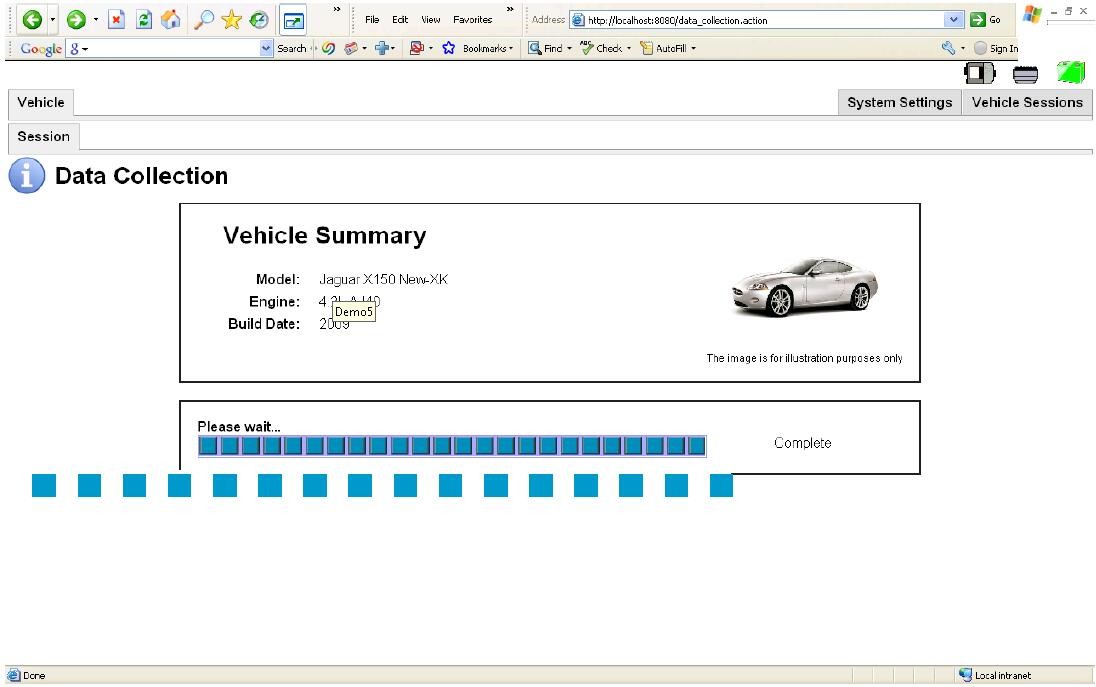Image resolution: width=1096 pixels, height=687 pixels.
Task: Expand the Google search box dropdown
Action: [266, 48]
